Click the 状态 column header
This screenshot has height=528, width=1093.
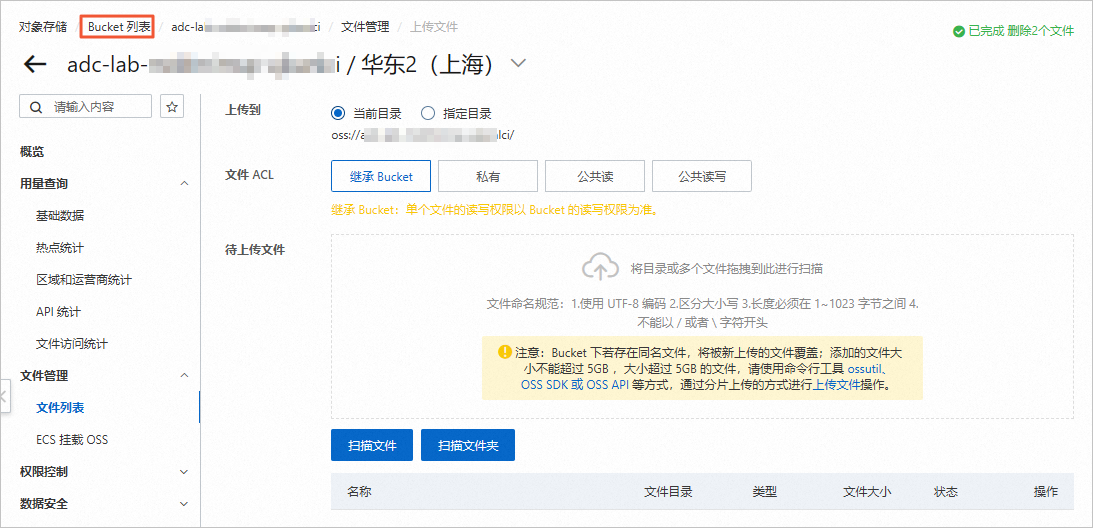point(946,491)
